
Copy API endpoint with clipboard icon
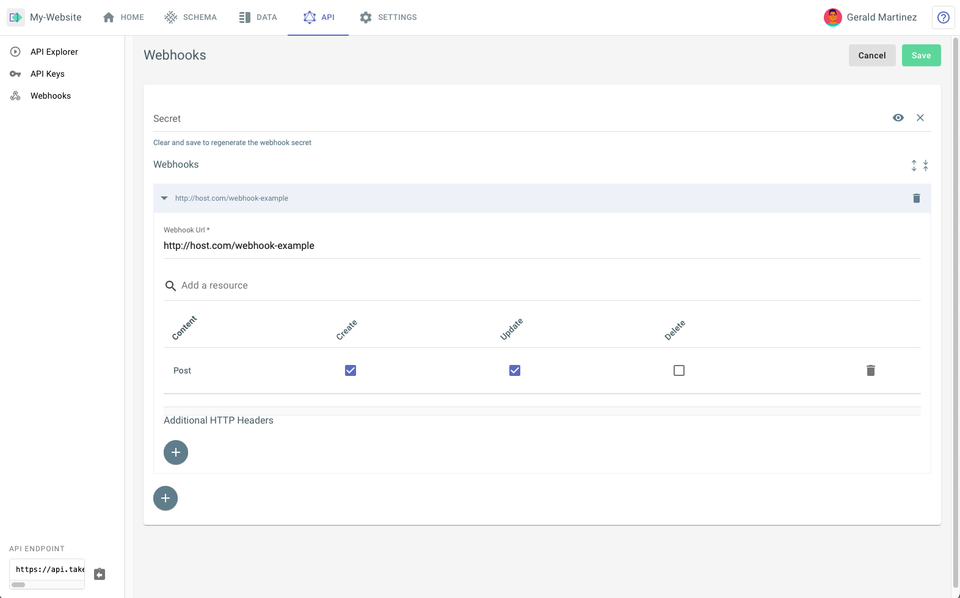click(99, 574)
